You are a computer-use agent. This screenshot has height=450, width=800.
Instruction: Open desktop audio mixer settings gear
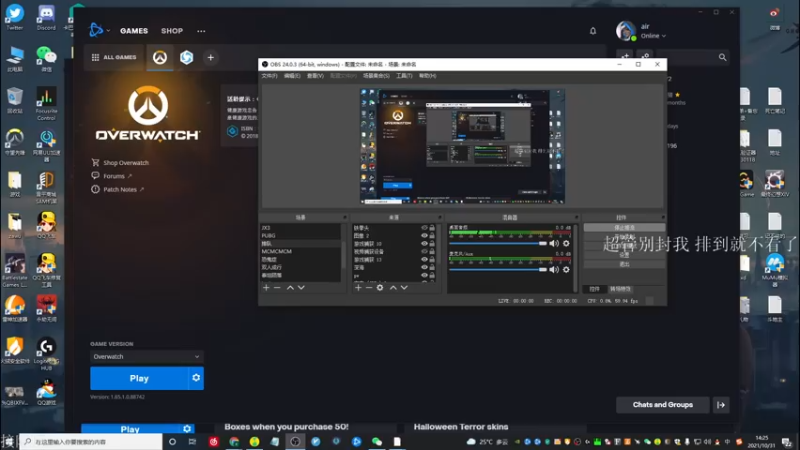coord(566,243)
